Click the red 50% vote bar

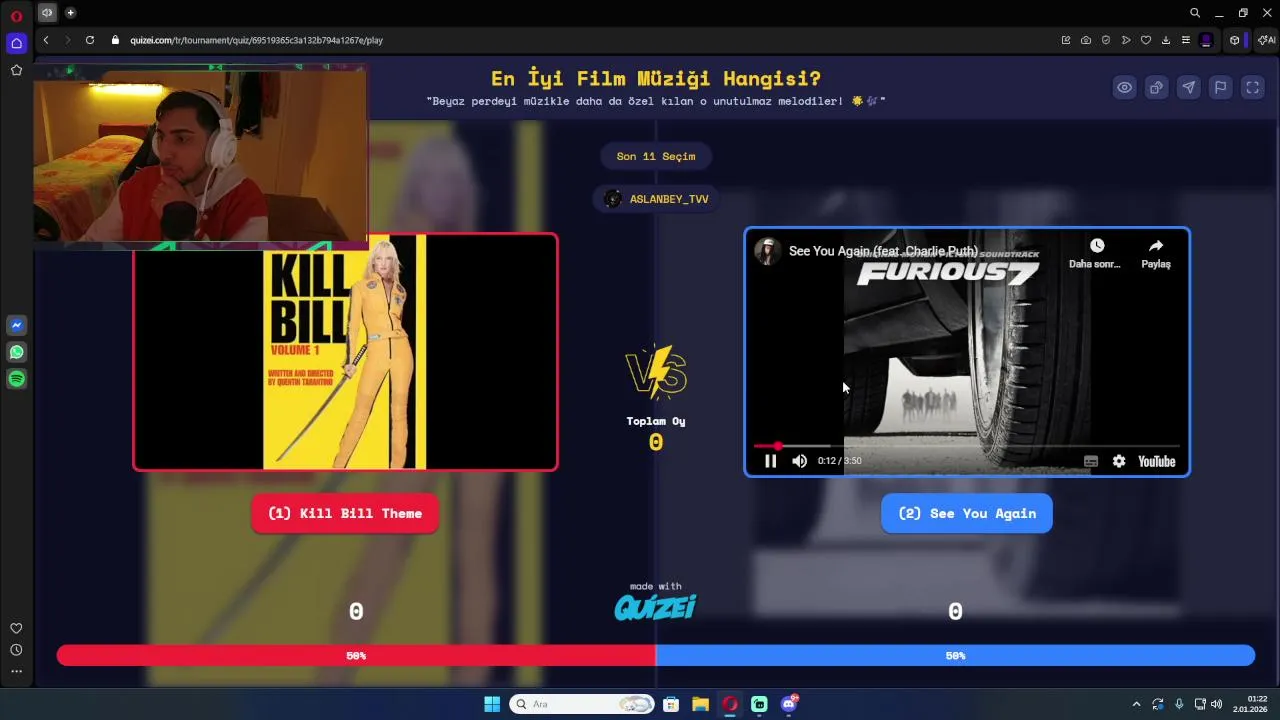click(x=356, y=655)
